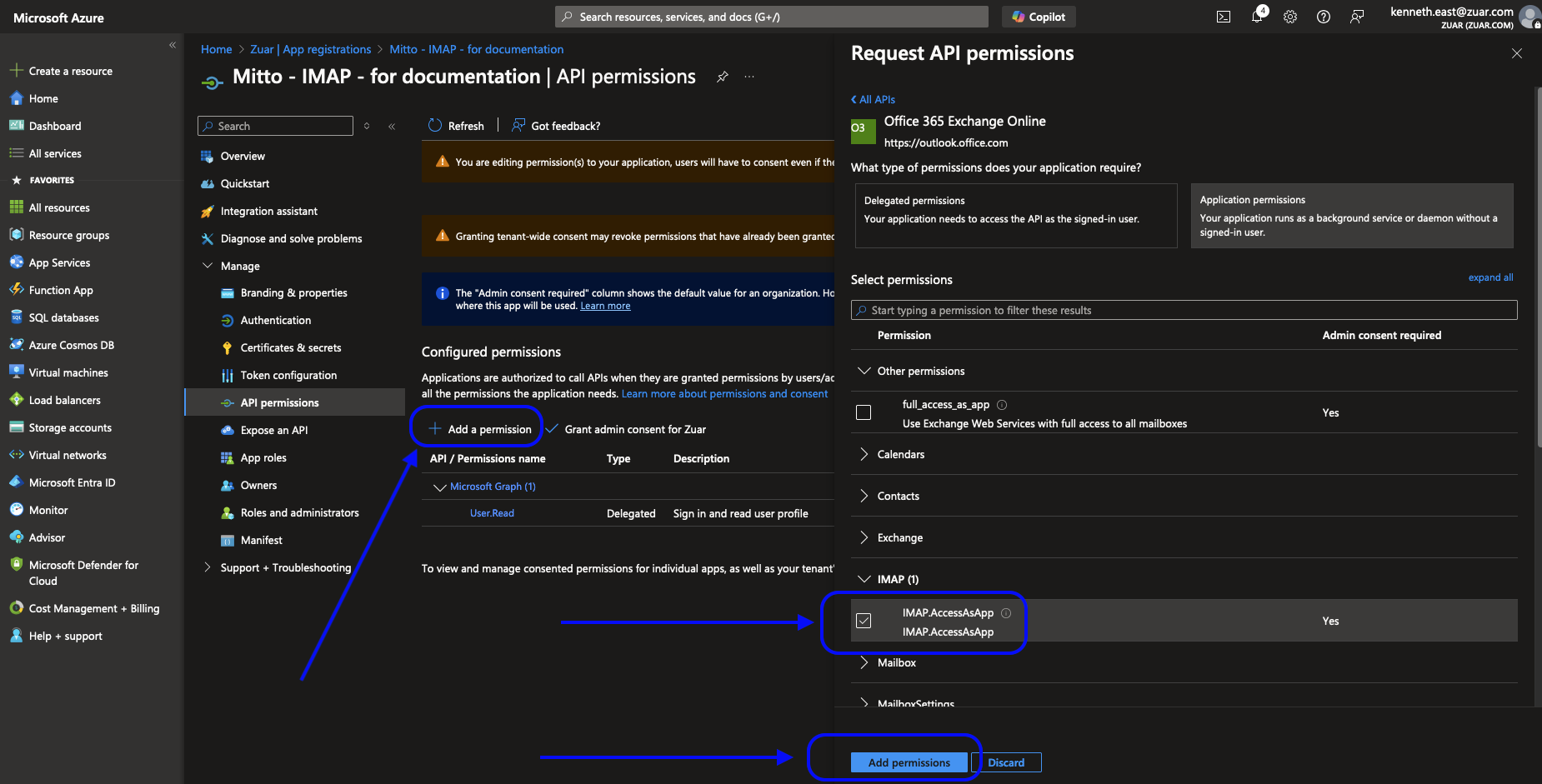Click Refresh in the toolbar
The width and height of the screenshot is (1542, 784).
coord(456,126)
